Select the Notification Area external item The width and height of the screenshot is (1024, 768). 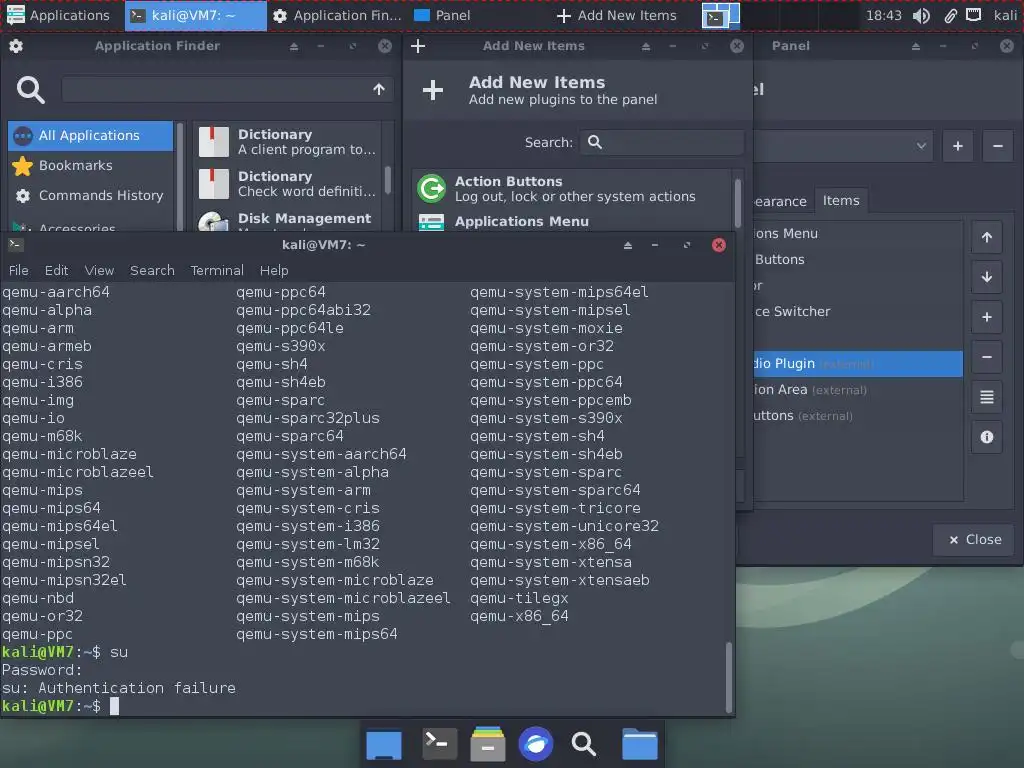857,390
